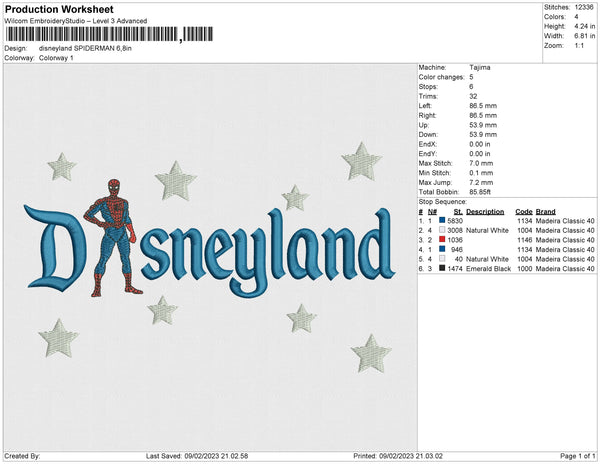Click the 'Down:' measurement label
600x464 pixels.
tap(428, 135)
